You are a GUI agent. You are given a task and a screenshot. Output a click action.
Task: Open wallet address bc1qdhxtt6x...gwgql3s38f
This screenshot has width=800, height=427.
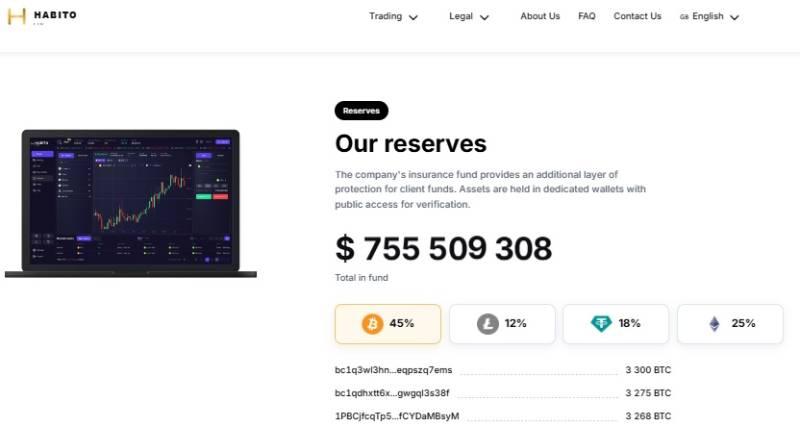coord(392,393)
